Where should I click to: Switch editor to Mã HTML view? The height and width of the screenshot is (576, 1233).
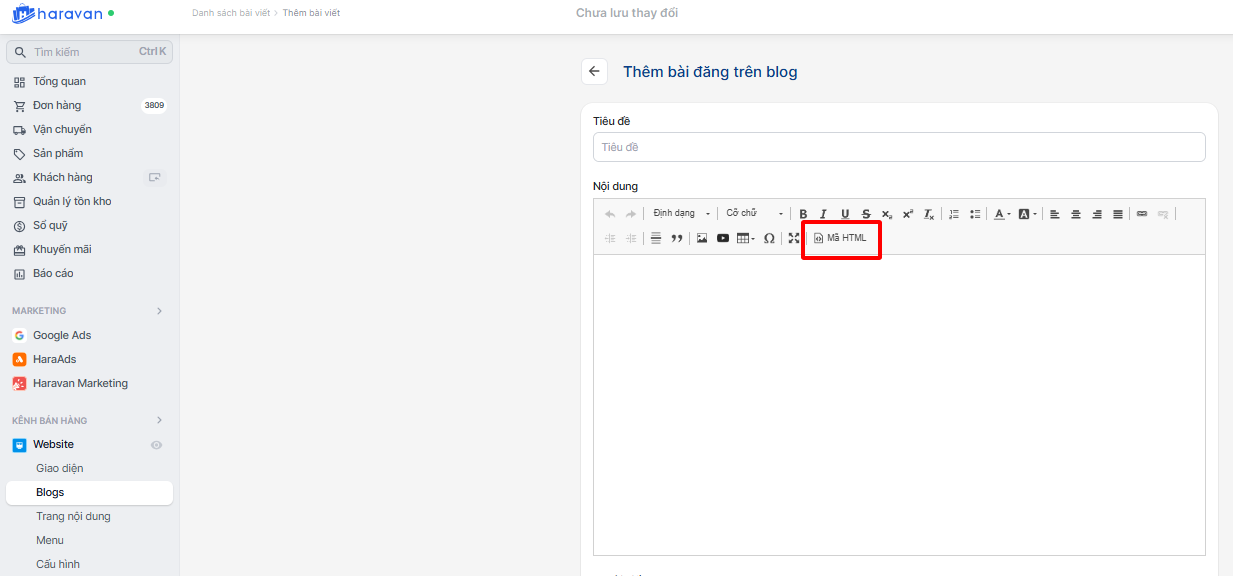[841, 238]
